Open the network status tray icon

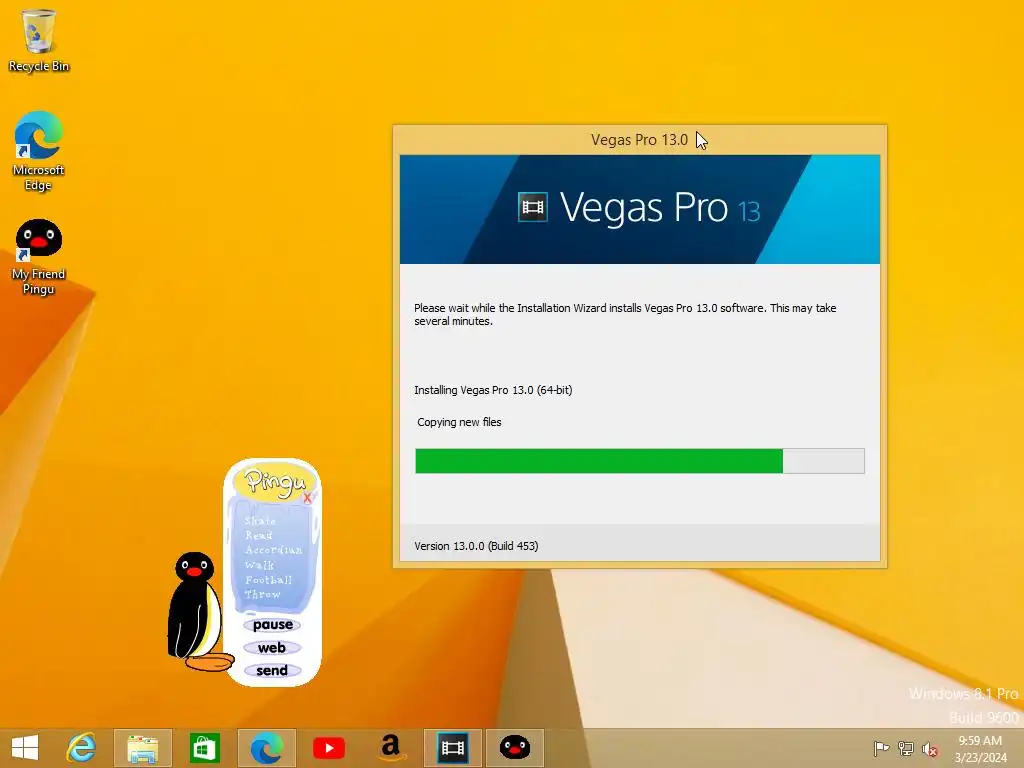[906, 748]
